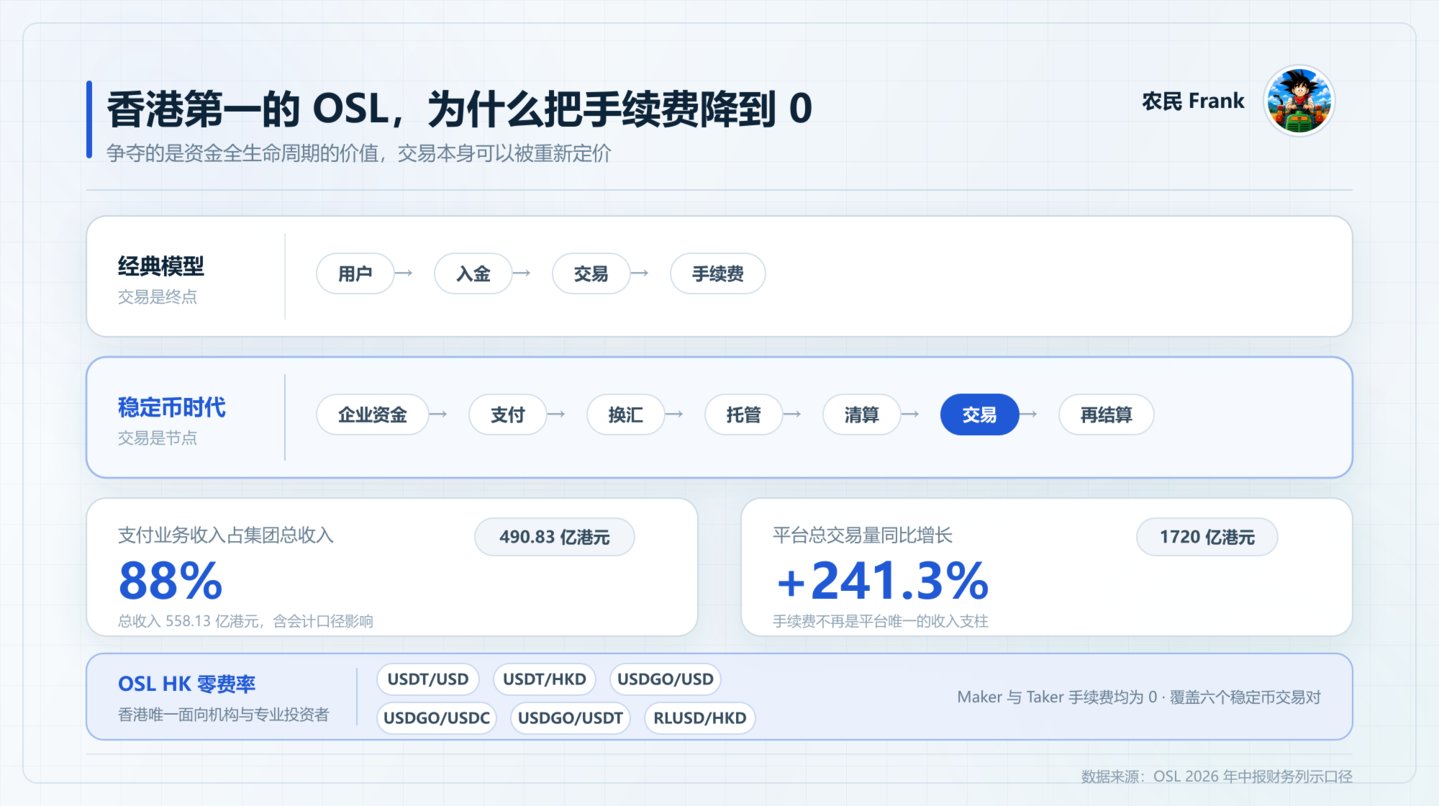Click the 交易是终点 caption

(x=158, y=297)
